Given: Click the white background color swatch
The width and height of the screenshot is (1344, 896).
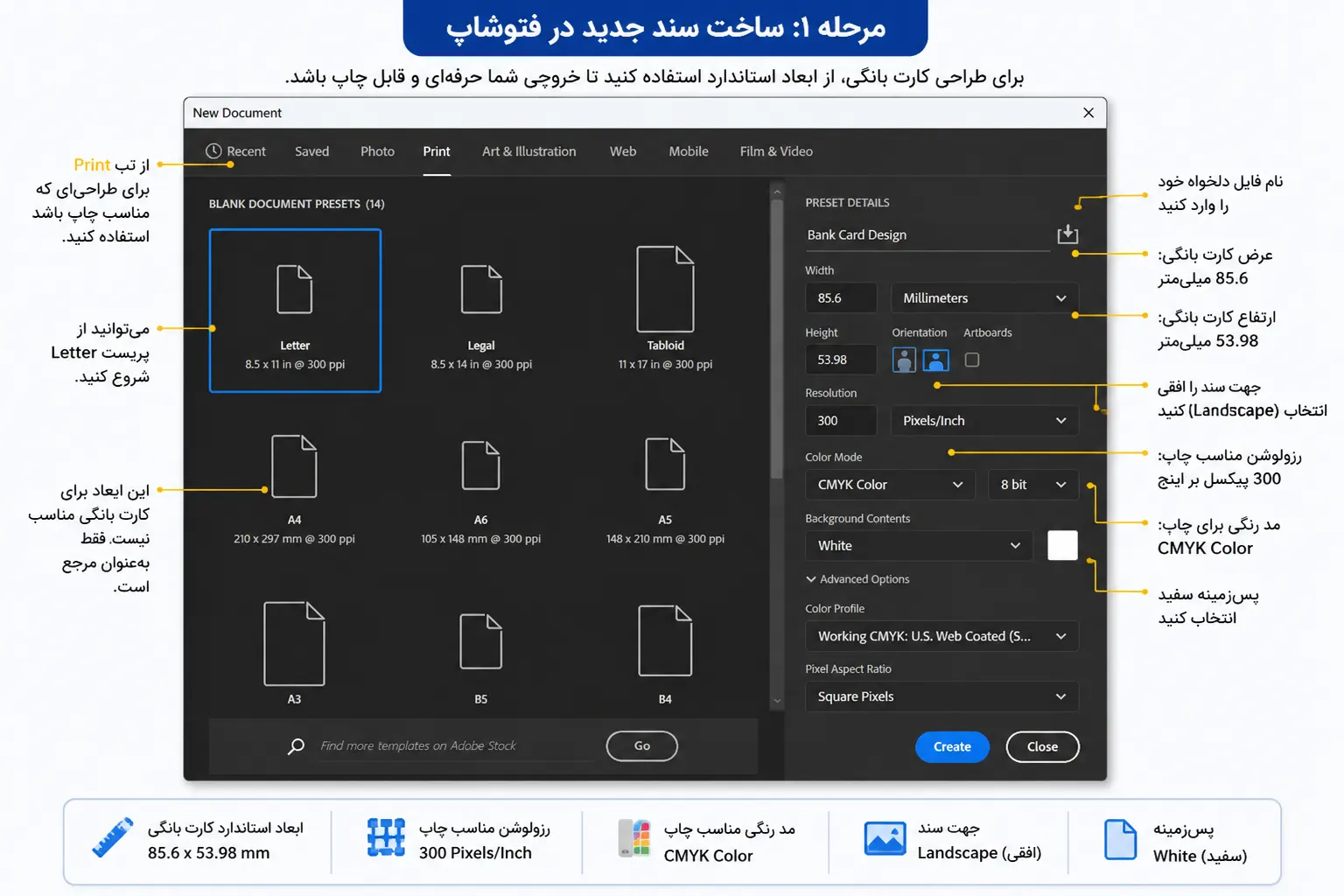Looking at the screenshot, I should 1062,545.
